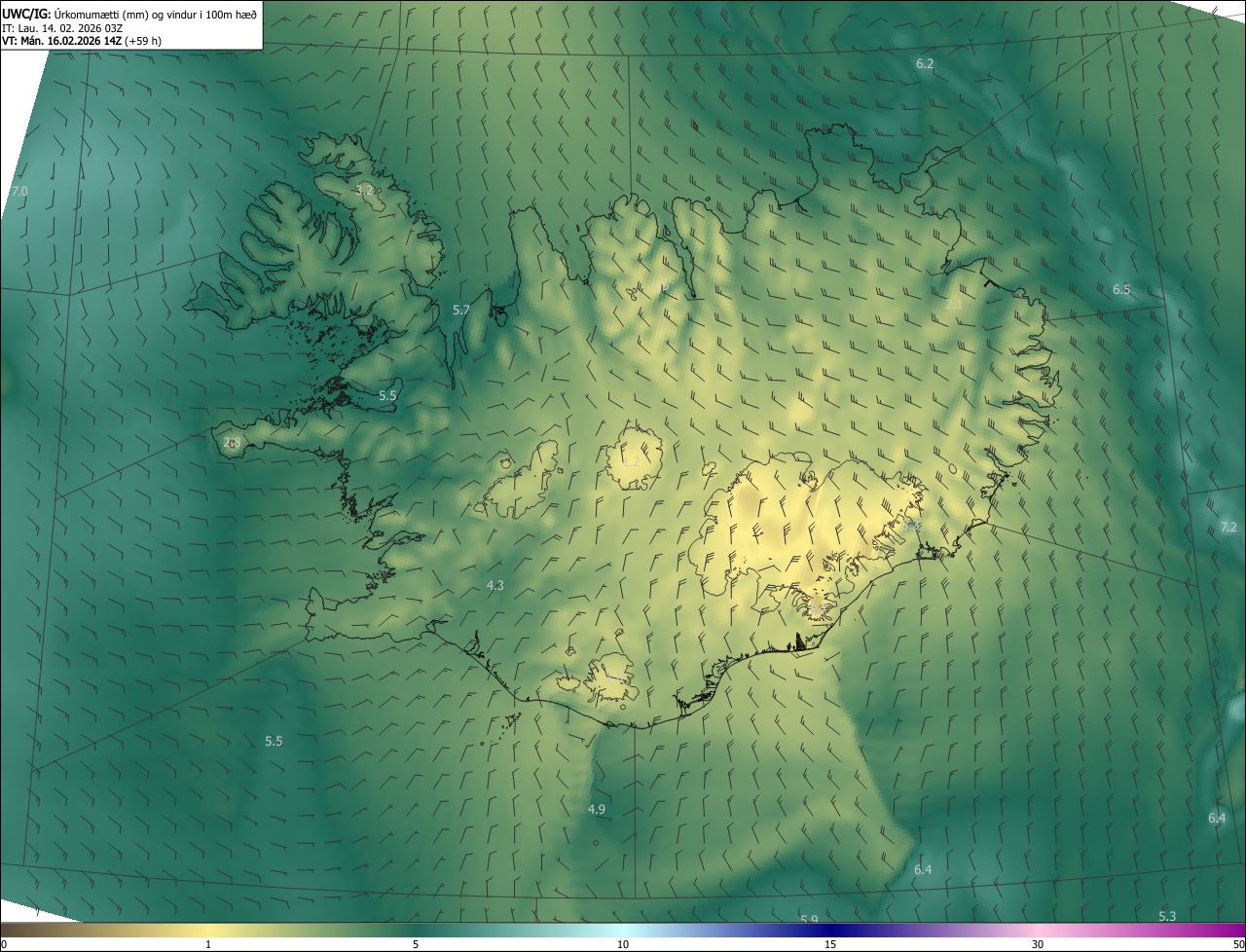Click the 1 tick on the color scale

pyautogui.click(x=208, y=944)
